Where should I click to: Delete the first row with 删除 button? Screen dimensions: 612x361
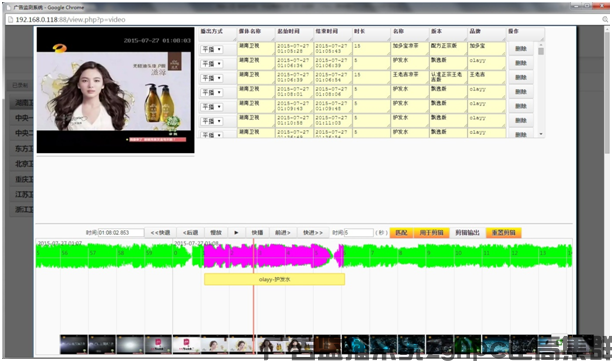[x=521, y=49]
